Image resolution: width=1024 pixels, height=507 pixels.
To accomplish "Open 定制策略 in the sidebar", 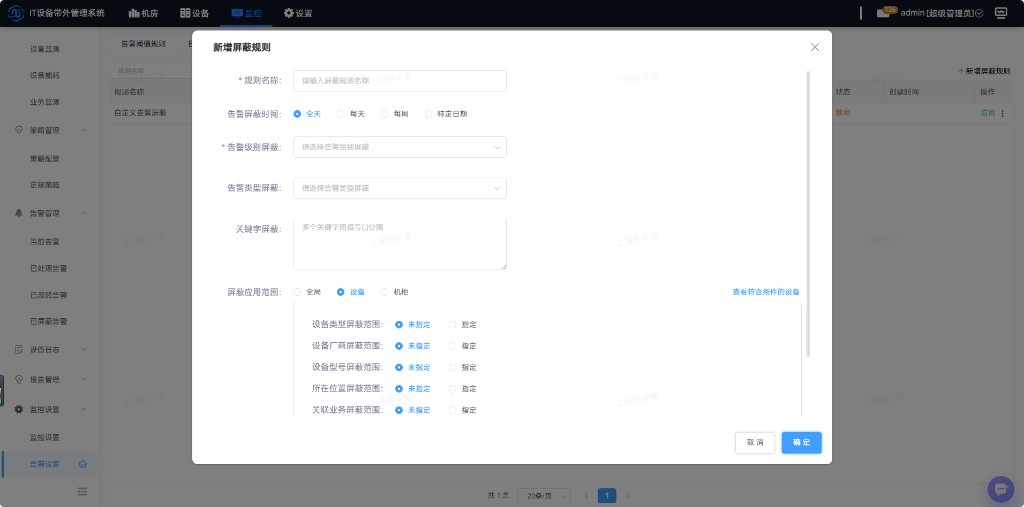I will [x=44, y=185].
